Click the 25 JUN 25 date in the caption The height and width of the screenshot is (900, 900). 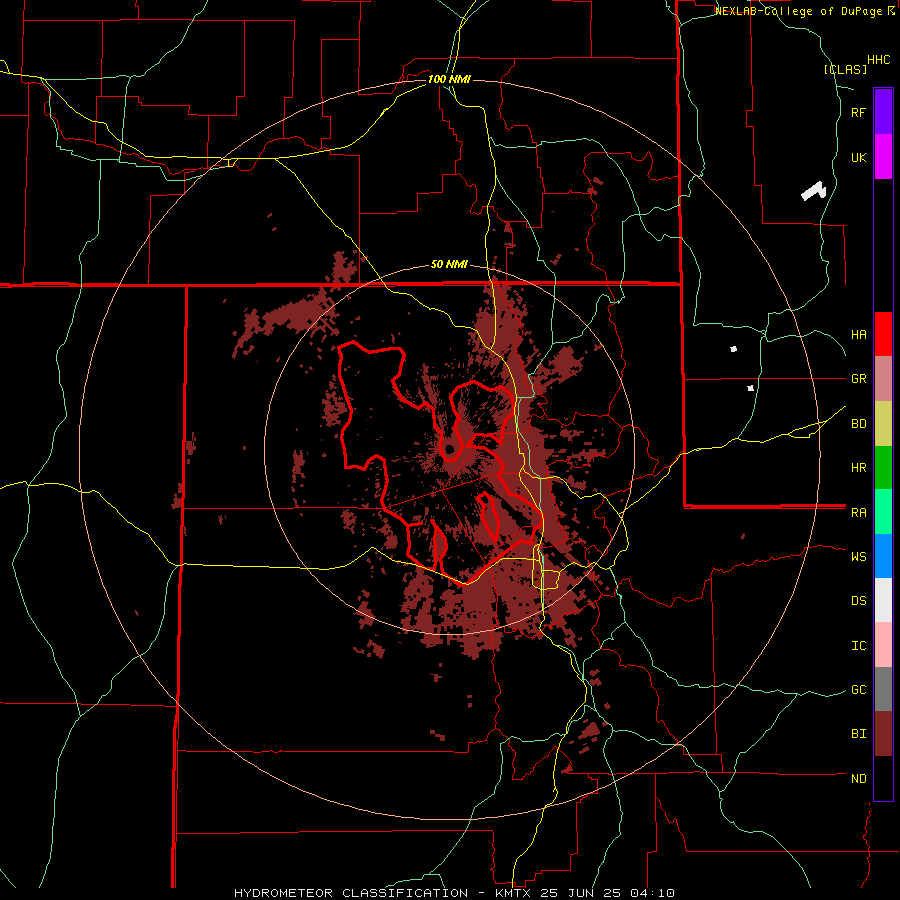(x=581, y=893)
